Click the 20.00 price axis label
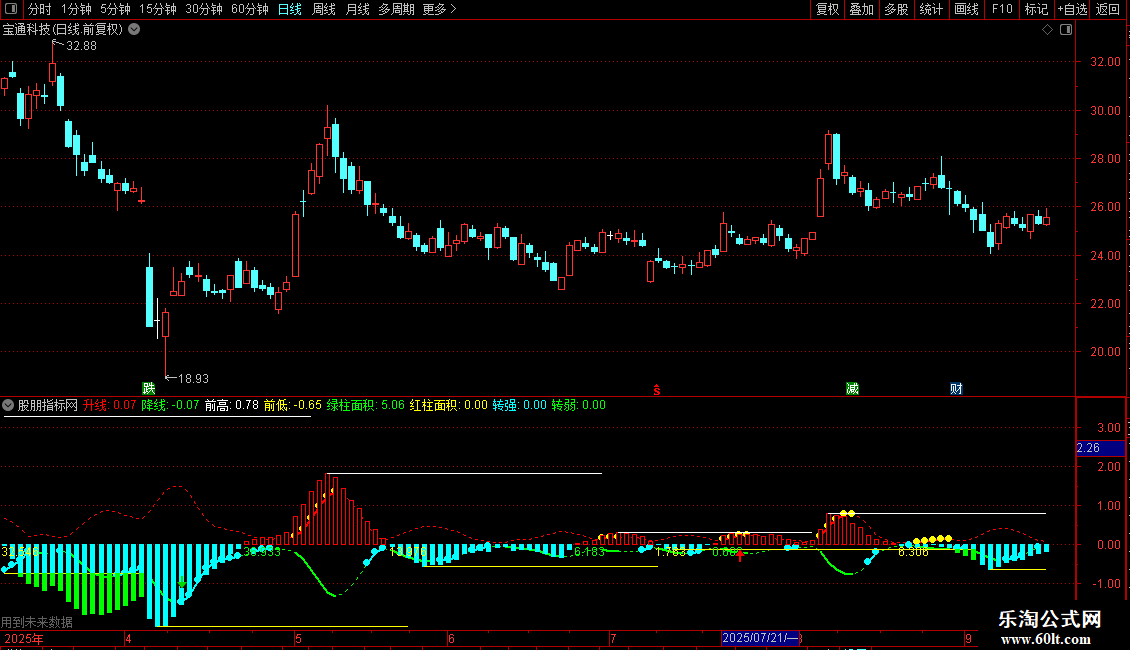1130x650 pixels. click(1105, 352)
